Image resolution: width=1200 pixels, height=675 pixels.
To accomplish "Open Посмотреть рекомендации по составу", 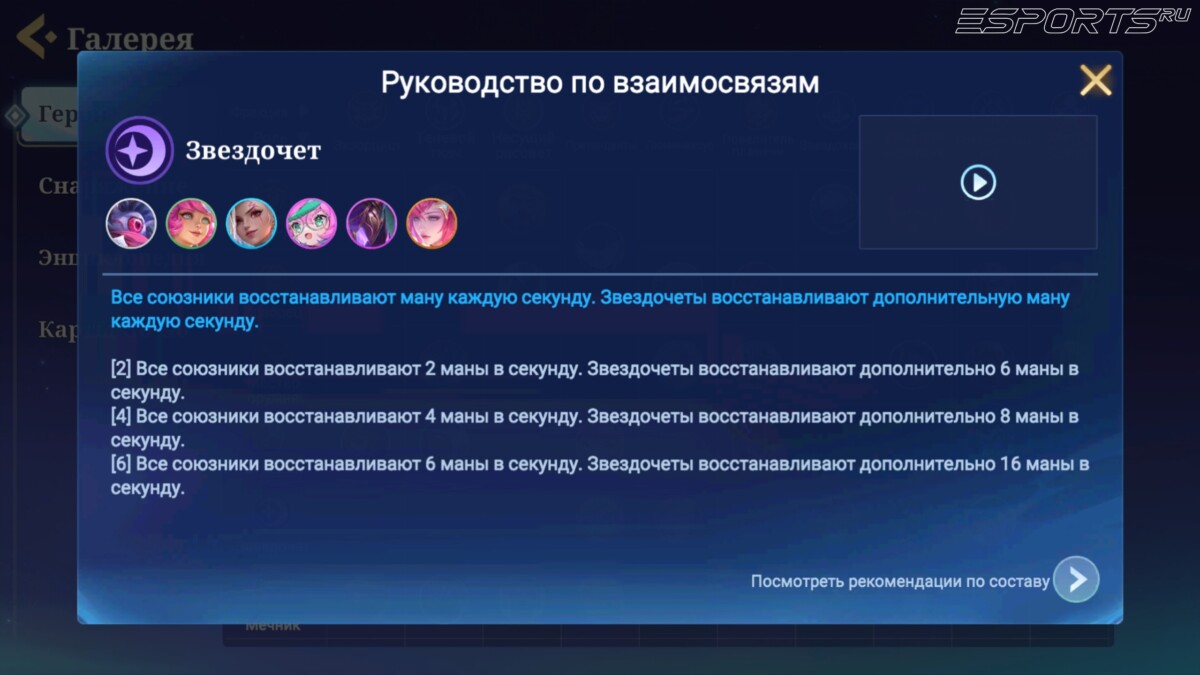I will [x=898, y=579].
